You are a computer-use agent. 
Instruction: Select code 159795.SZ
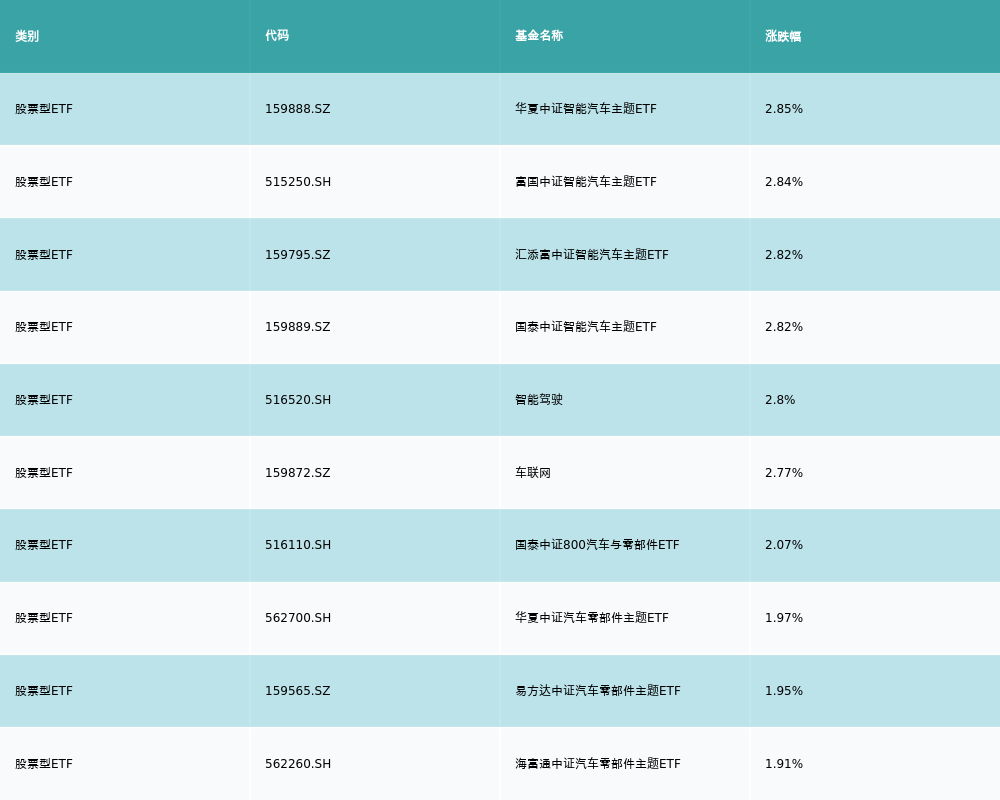pos(298,255)
